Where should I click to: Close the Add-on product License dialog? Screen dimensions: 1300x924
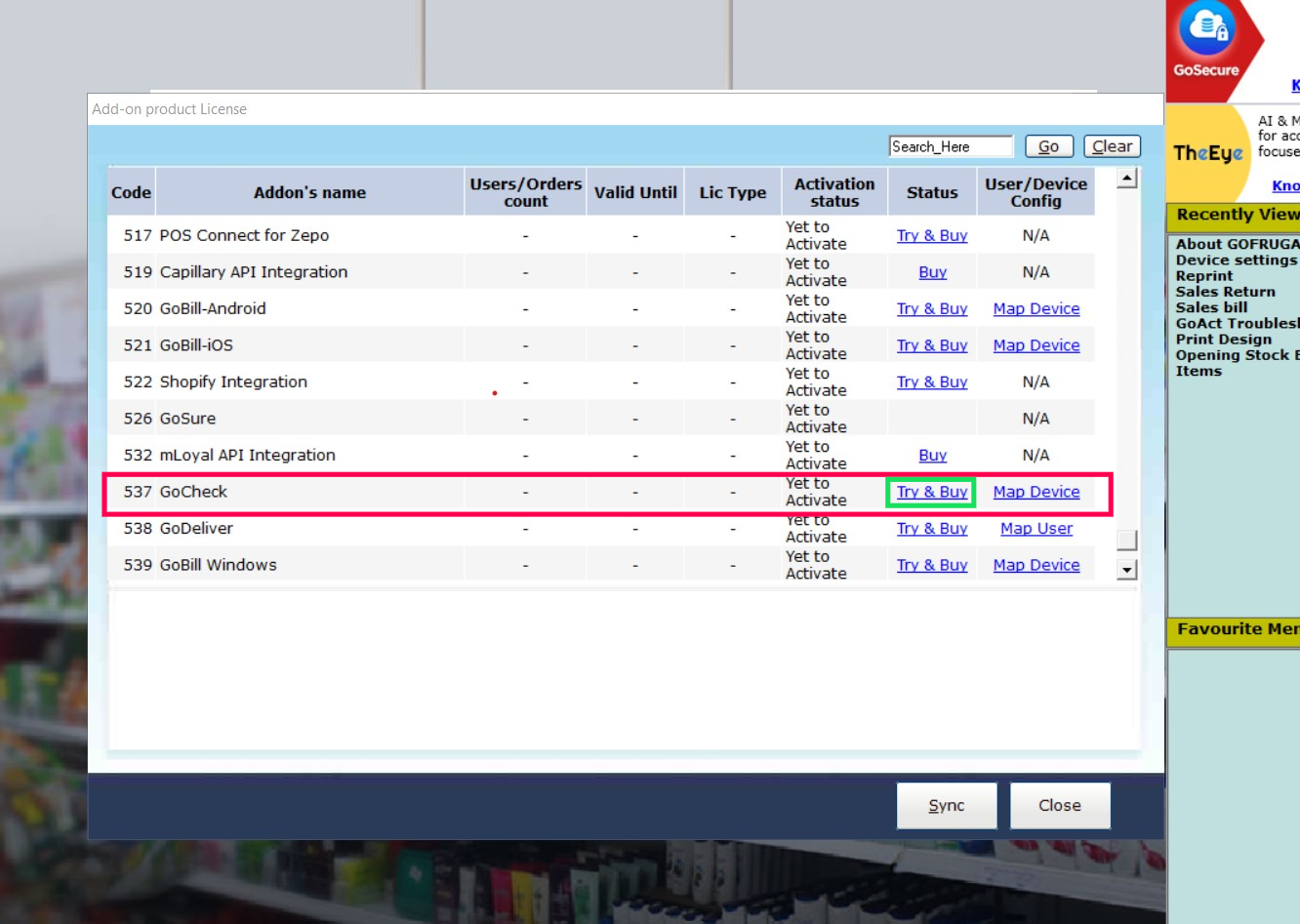[x=1059, y=806]
